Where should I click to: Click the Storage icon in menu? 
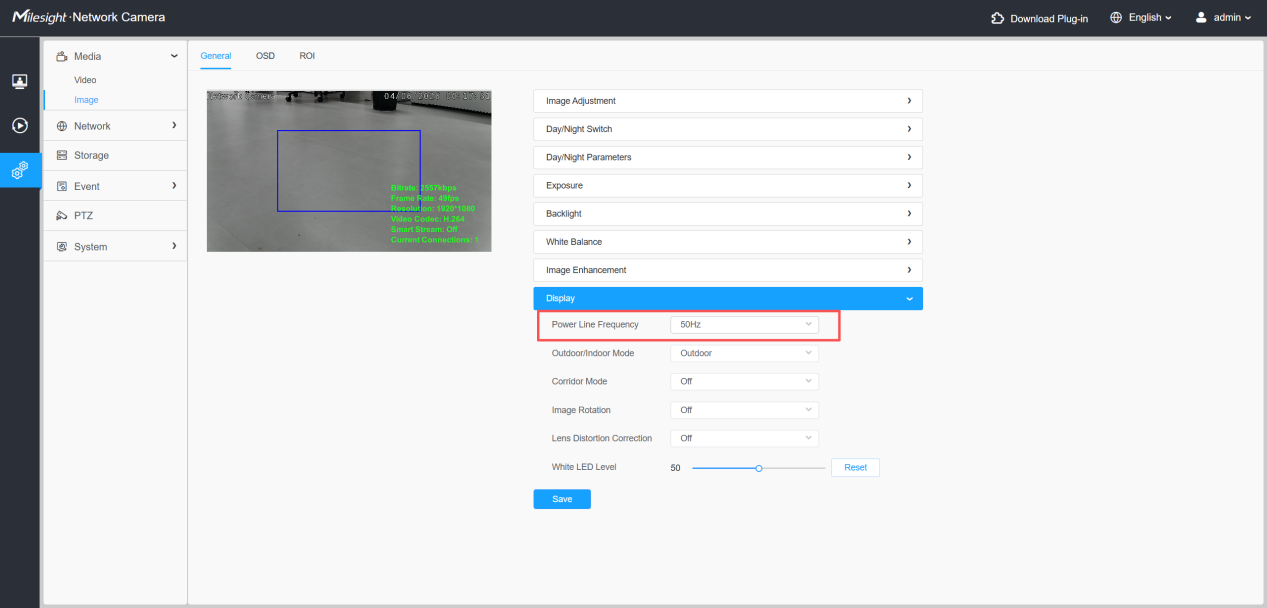pos(62,156)
